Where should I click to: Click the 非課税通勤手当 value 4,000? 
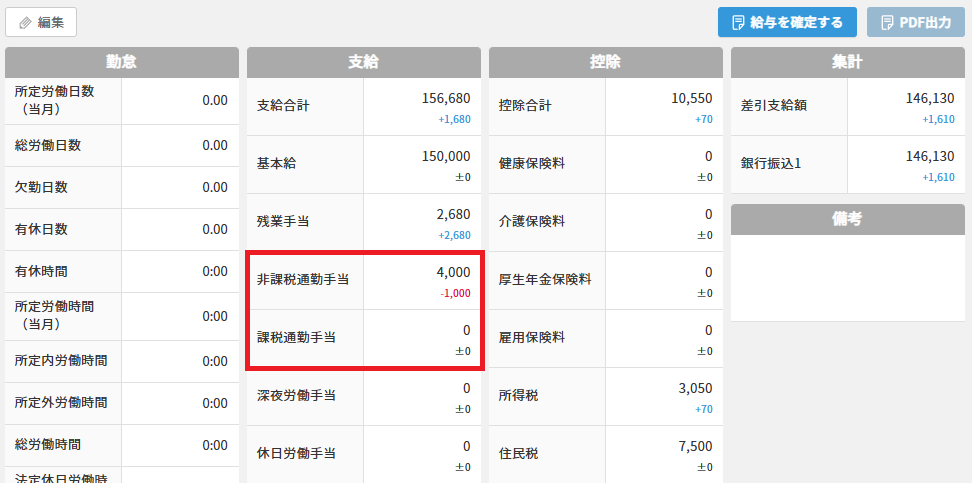(453, 272)
